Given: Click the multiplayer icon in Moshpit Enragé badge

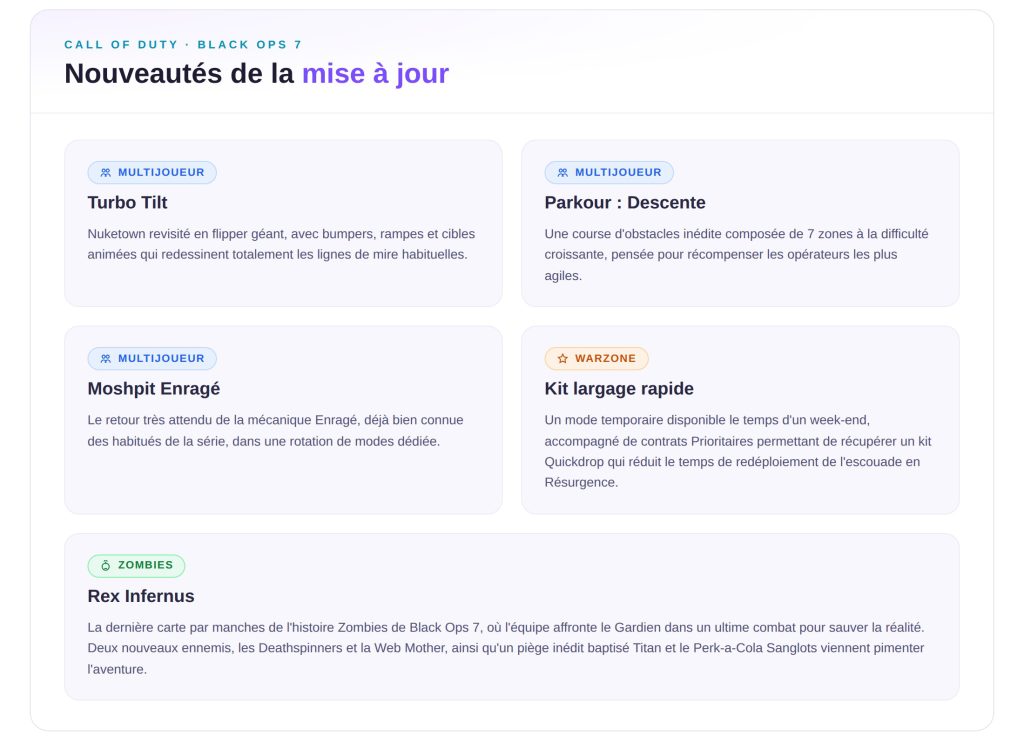Looking at the screenshot, I should click(106, 359).
